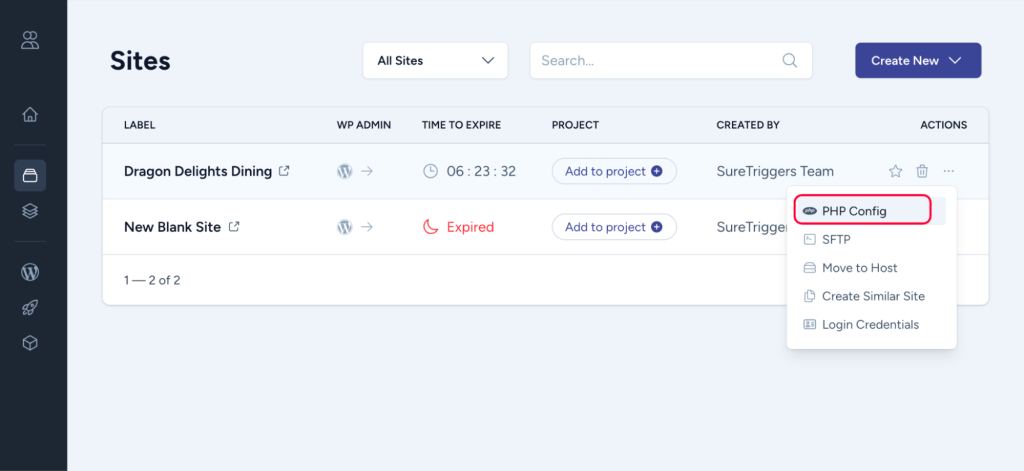Open WP admin for Dragon Delights Dining

coord(345,171)
